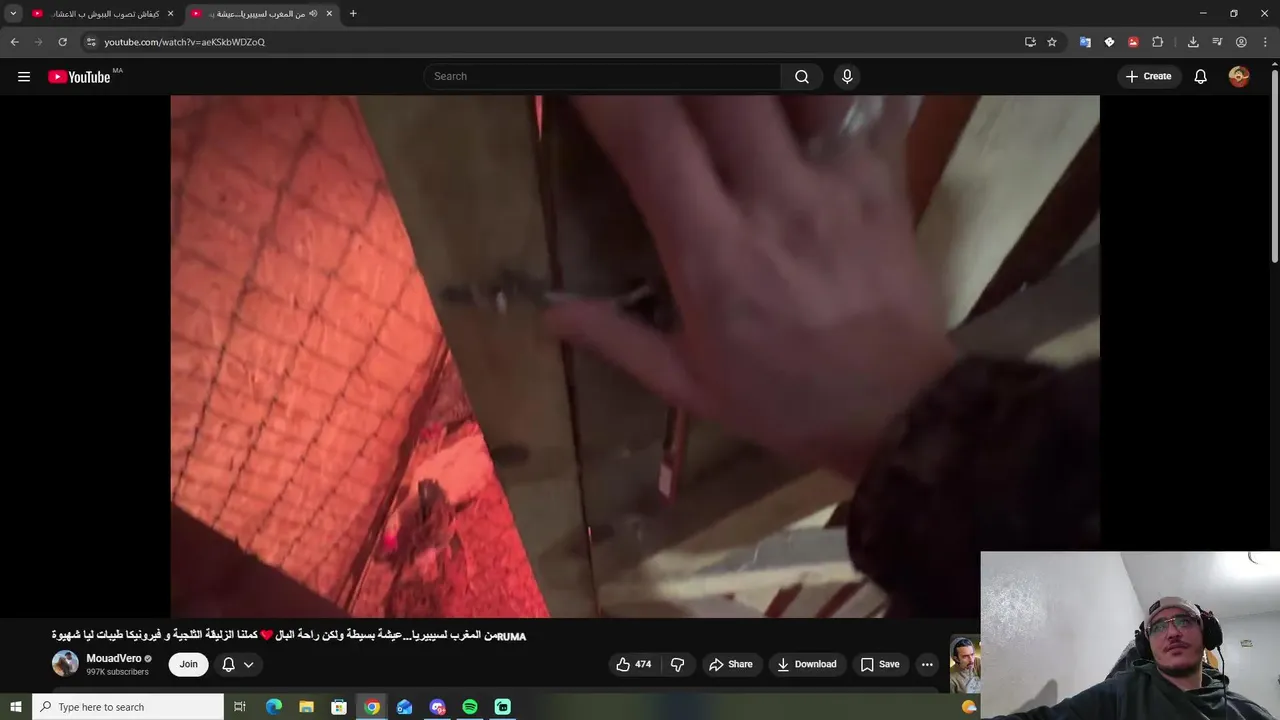
Task: Click the YouTube search field
Action: [602, 76]
